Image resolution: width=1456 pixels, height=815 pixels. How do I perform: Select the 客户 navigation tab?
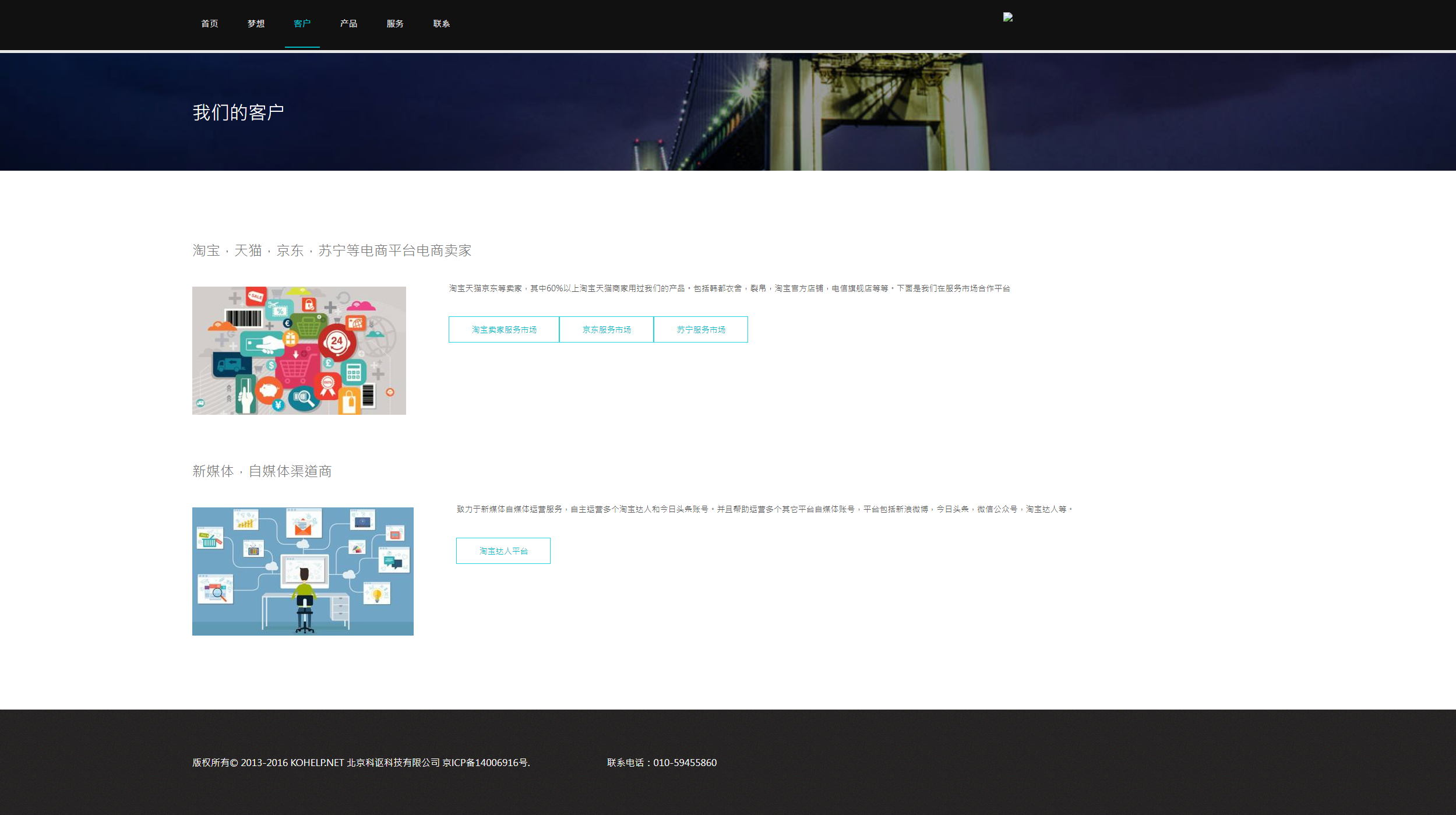302,24
